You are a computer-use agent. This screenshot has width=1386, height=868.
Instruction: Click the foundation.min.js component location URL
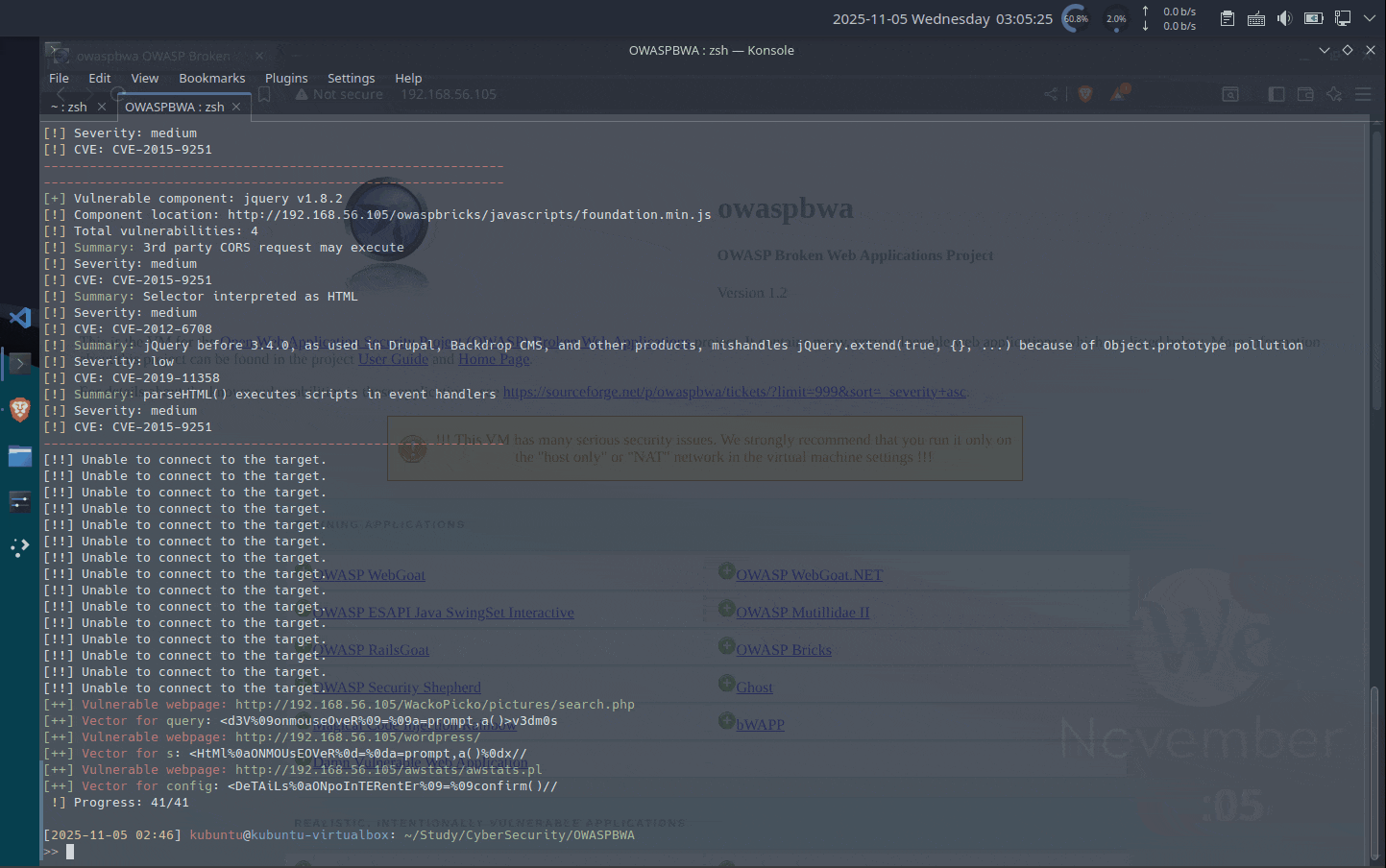(470, 215)
